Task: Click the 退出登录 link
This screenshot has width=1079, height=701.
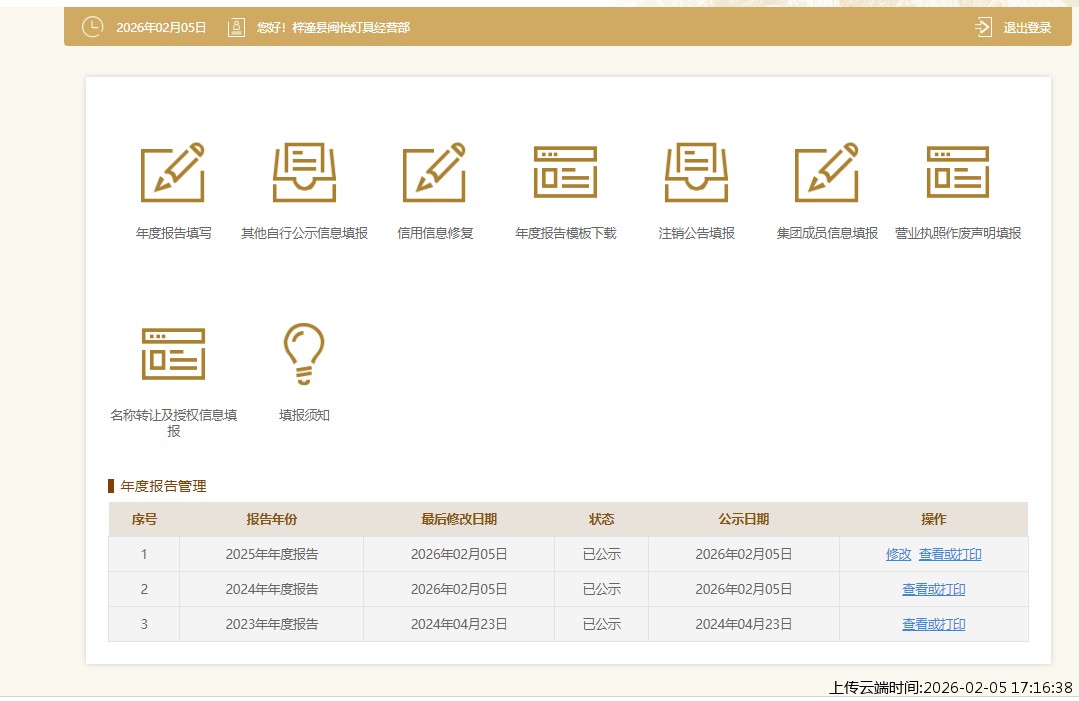Action: pyautogui.click(x=1027, y=28)
